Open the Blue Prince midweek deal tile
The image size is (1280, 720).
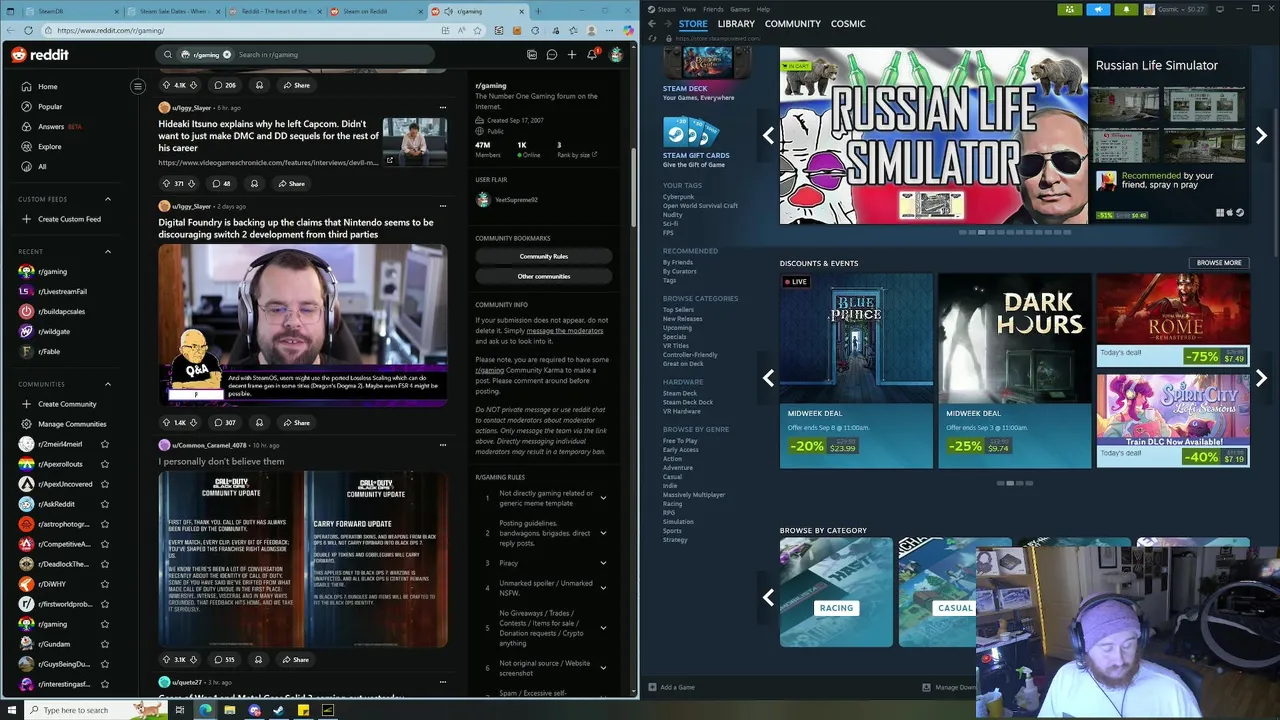pyautogui.click(x=855, y=371)
